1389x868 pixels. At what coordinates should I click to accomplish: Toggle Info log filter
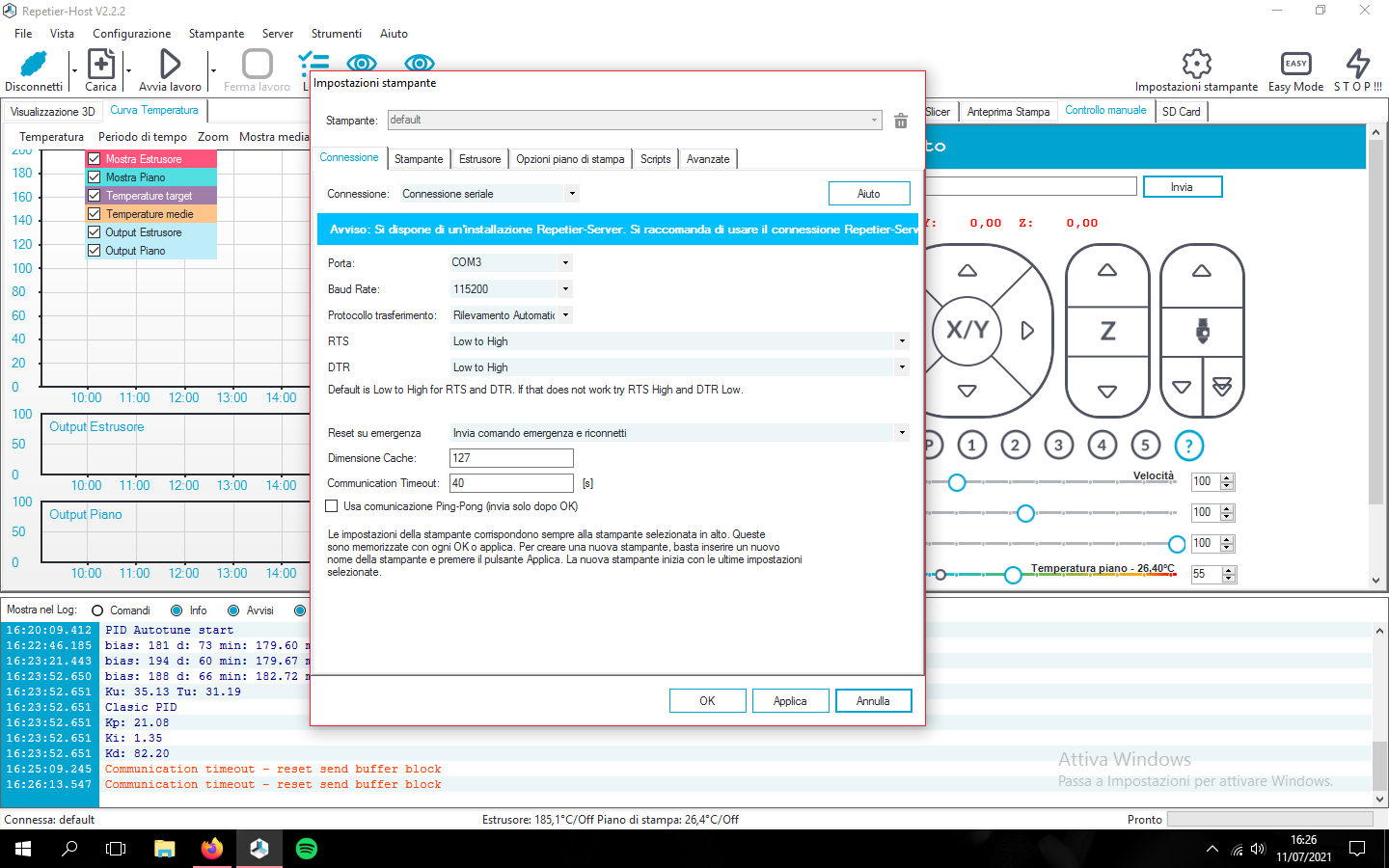pyautogui.click(x=177, y=610)
